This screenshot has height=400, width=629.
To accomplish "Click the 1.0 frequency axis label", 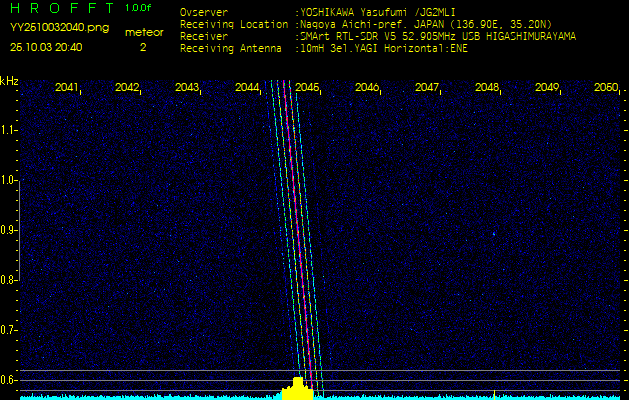I will click(x=9, y=180).
